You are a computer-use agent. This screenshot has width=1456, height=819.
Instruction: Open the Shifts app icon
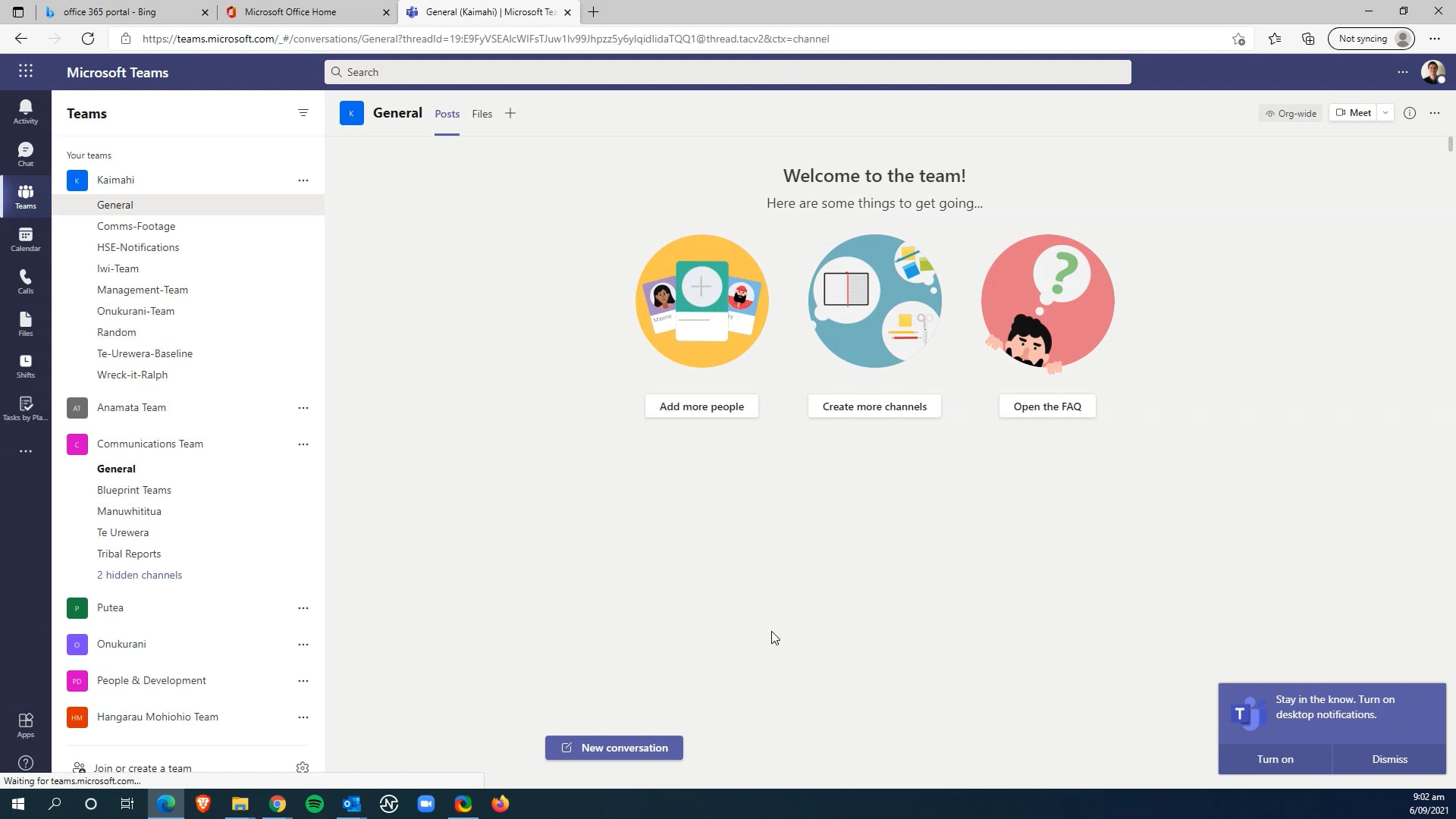click(25, 365)
